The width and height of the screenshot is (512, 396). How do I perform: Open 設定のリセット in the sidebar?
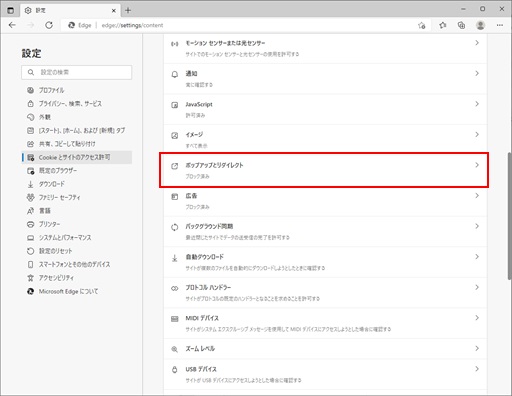(77, 251)
